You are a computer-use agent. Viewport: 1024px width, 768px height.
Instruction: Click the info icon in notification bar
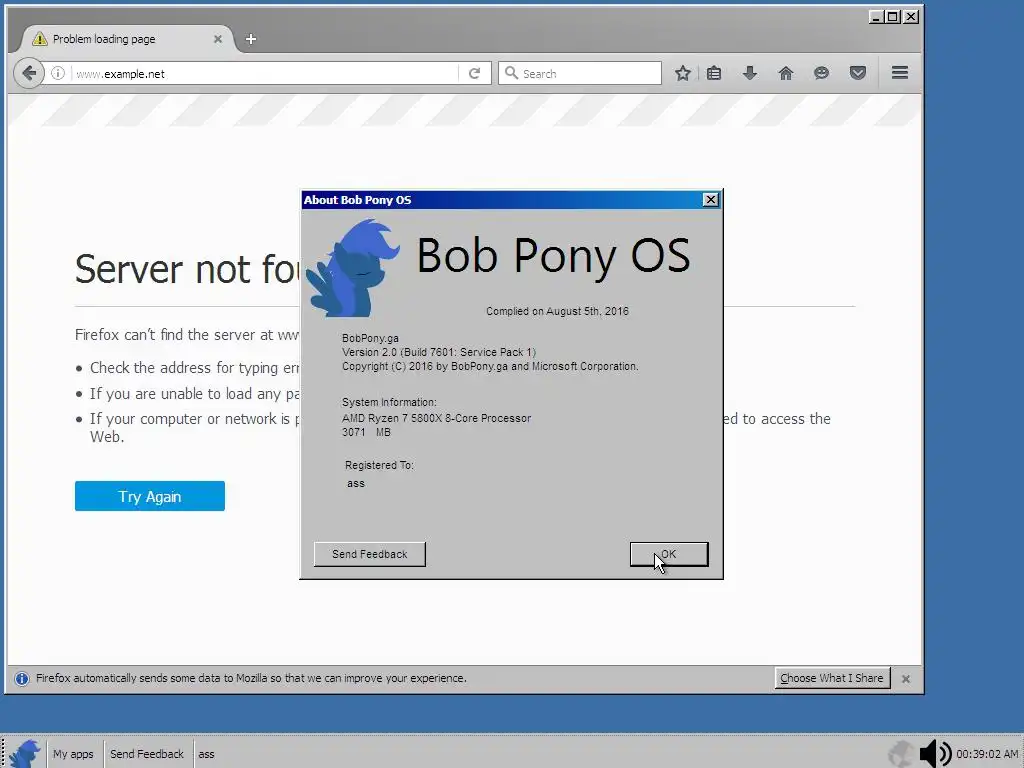click(22, 679)
